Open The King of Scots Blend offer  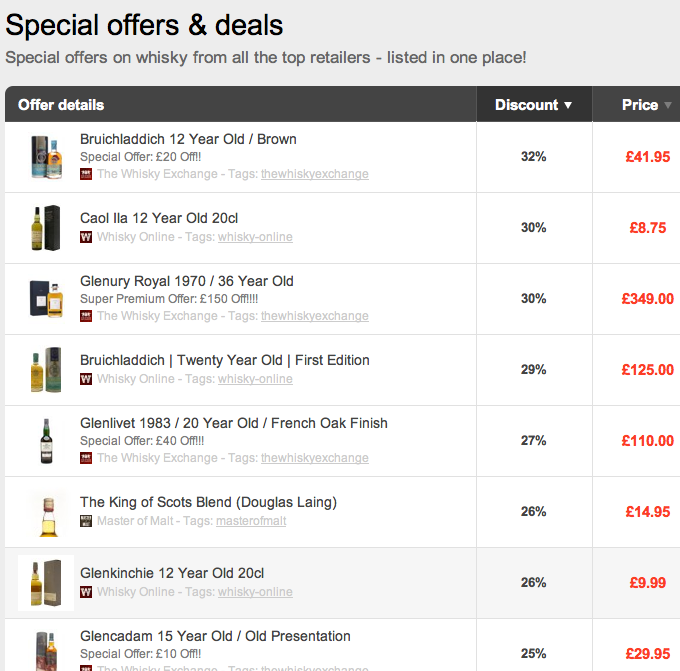(x=209, y=502)
